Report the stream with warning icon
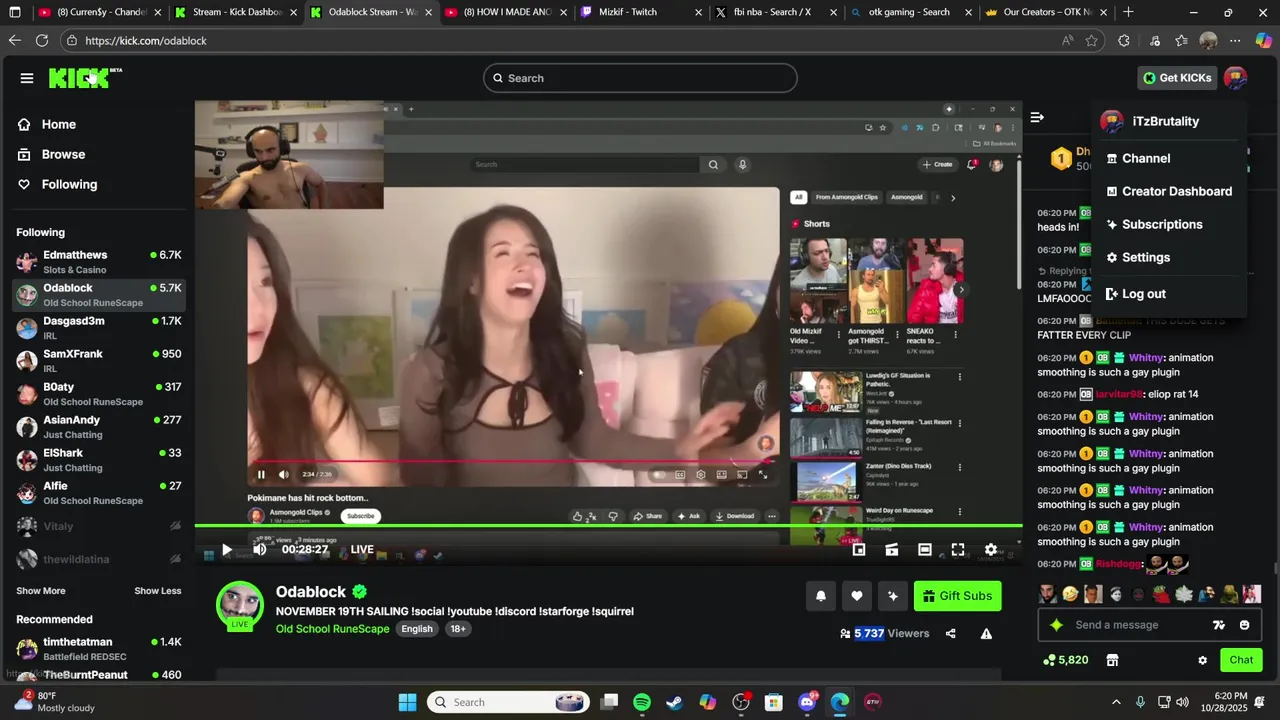Viewport: 1280px width, 720px height. pos(986,633)
